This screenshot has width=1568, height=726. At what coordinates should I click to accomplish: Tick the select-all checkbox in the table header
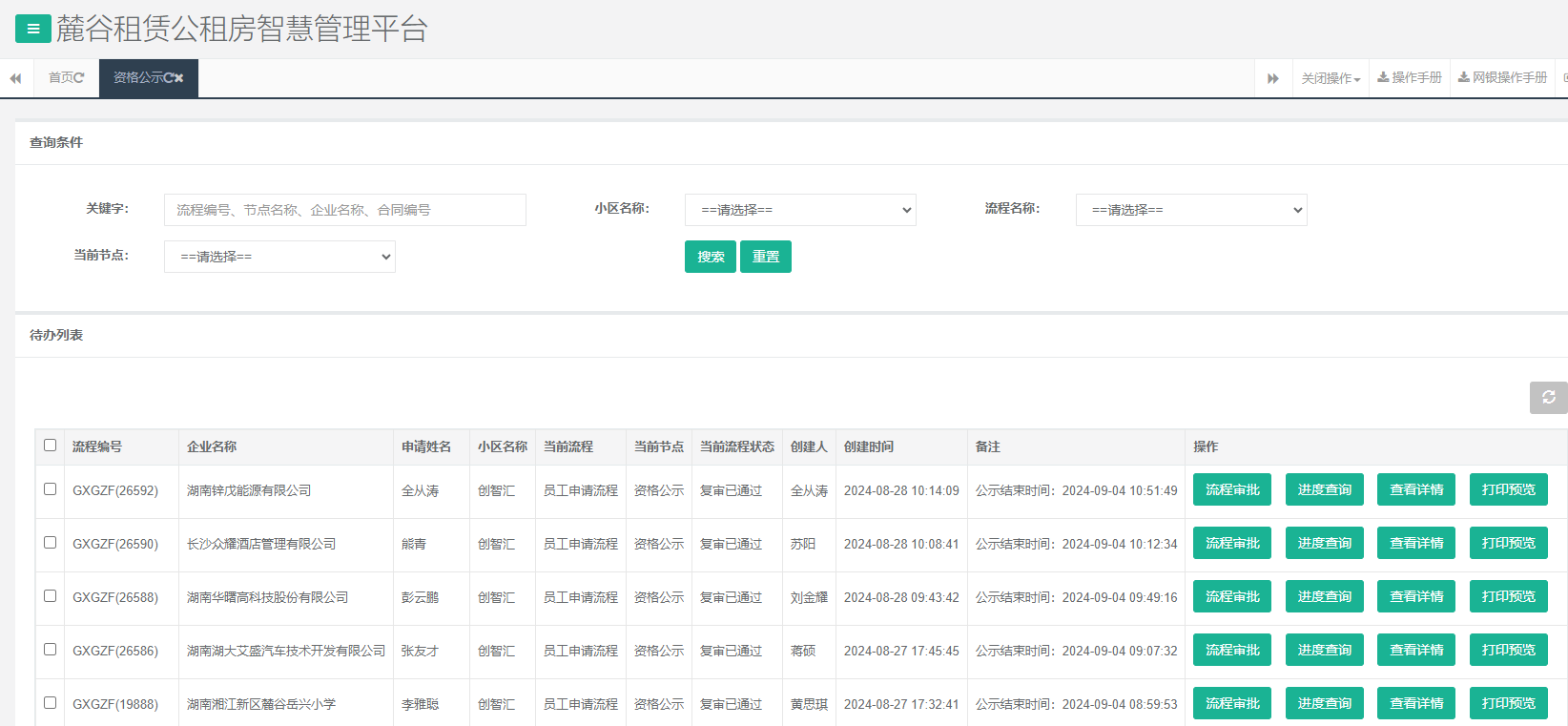coord(51,446)
